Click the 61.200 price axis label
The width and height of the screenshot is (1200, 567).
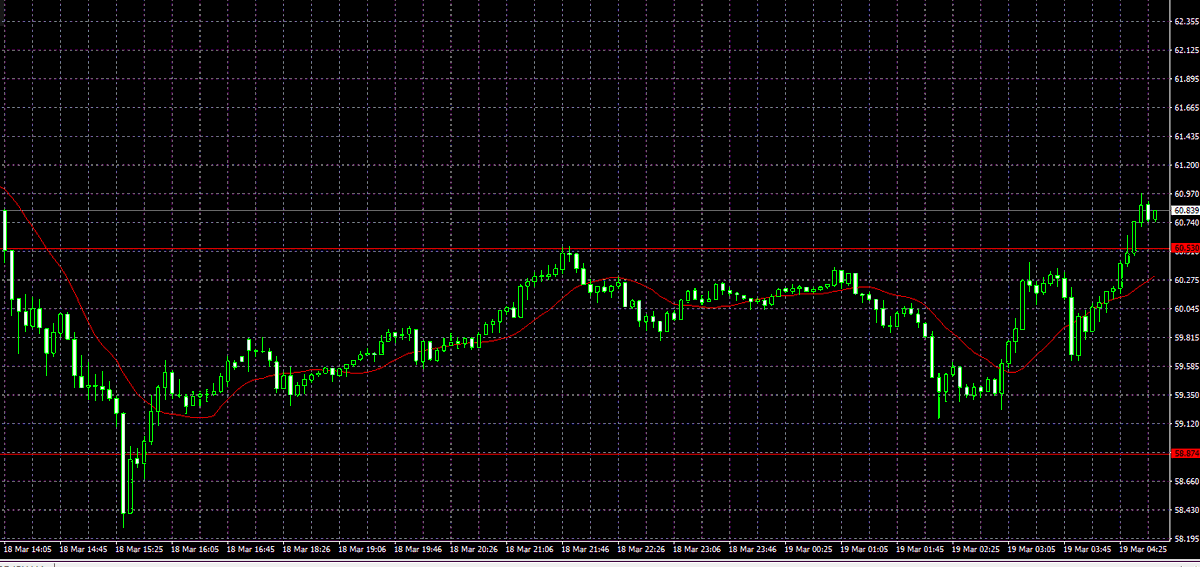[x=1186, y=165]
